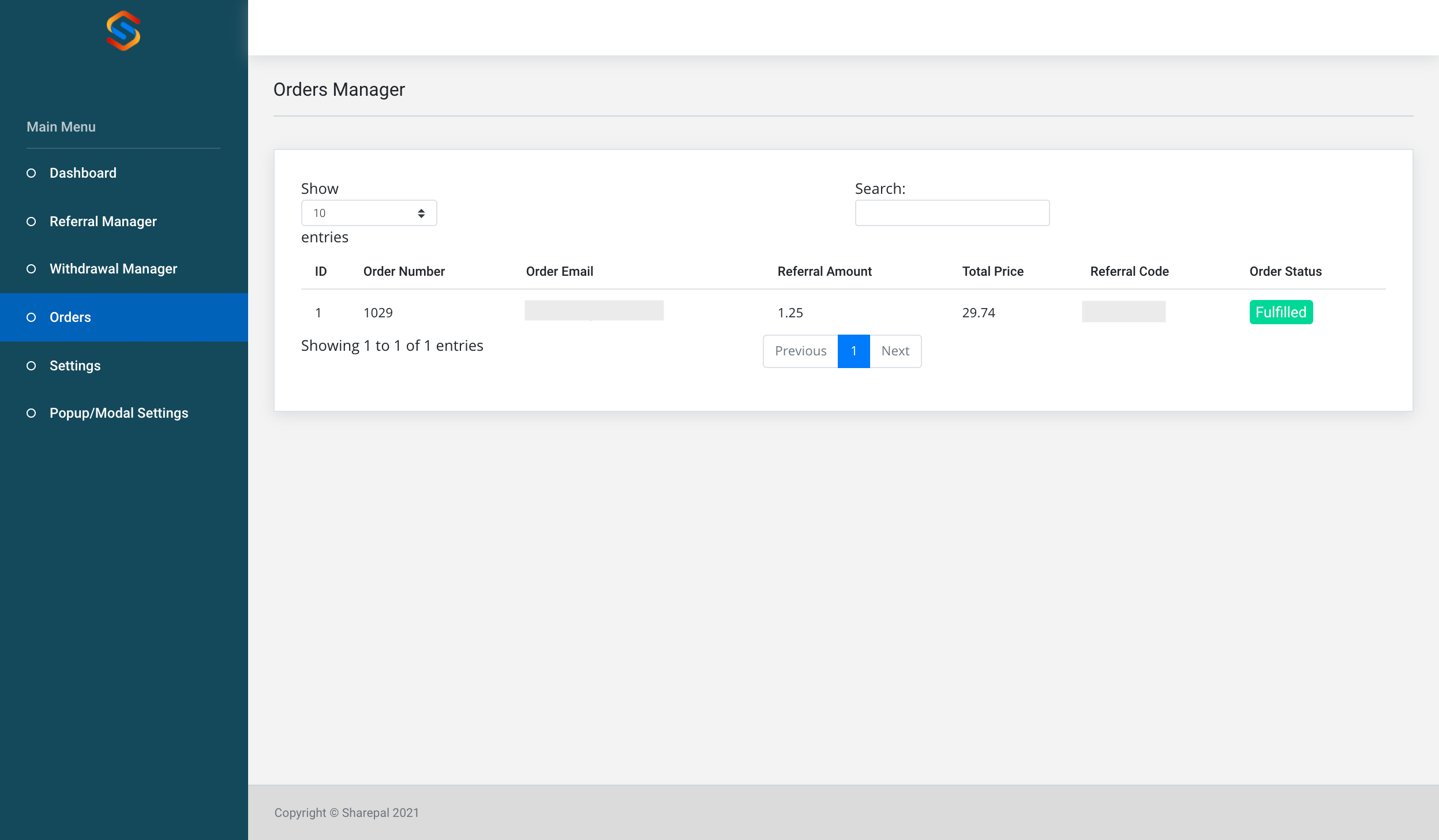Open Withdrawal Manager from sidebar
Screen dimensions: 1439x840
(x=113, y=269)
